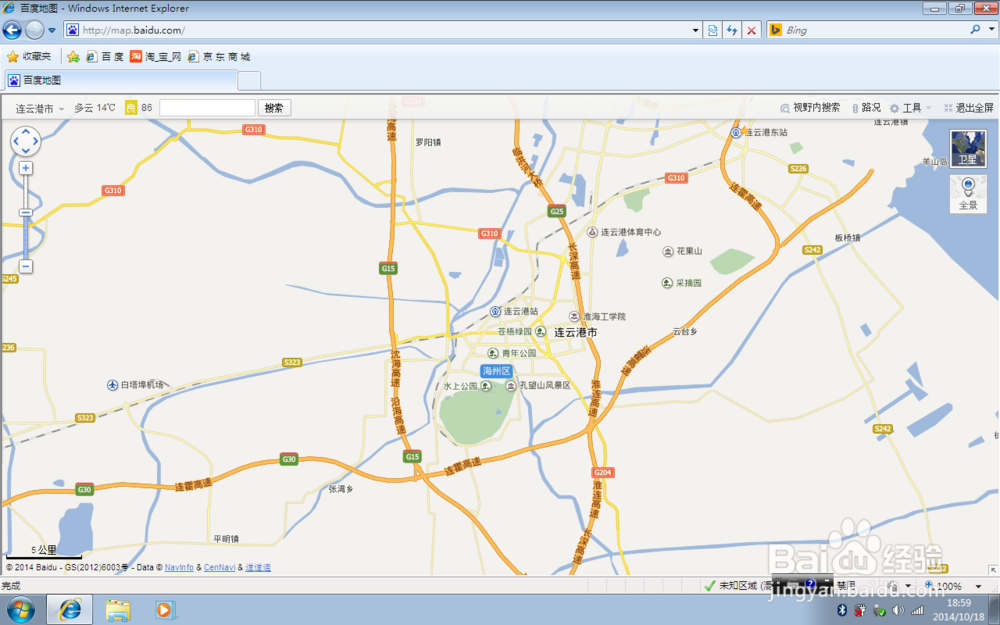This screenshot has width=1000, height=625.
Task: Click the map search input field
Action: click(207, 108)
